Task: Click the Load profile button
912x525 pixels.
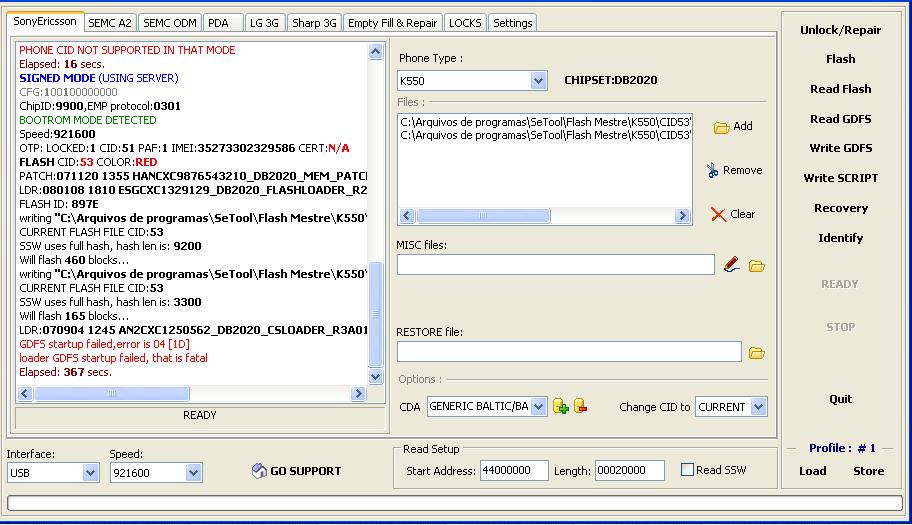Action: point(813,472)
